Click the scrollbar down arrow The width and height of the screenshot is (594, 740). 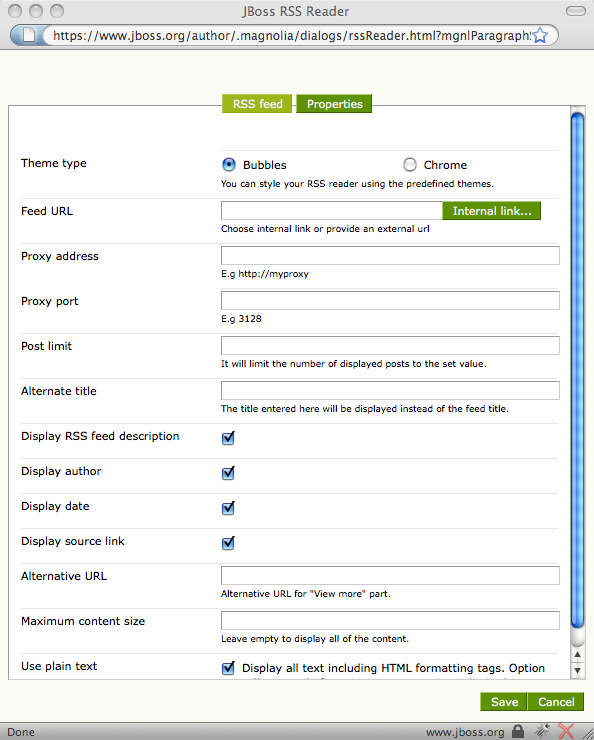click(x=577, y=670)
